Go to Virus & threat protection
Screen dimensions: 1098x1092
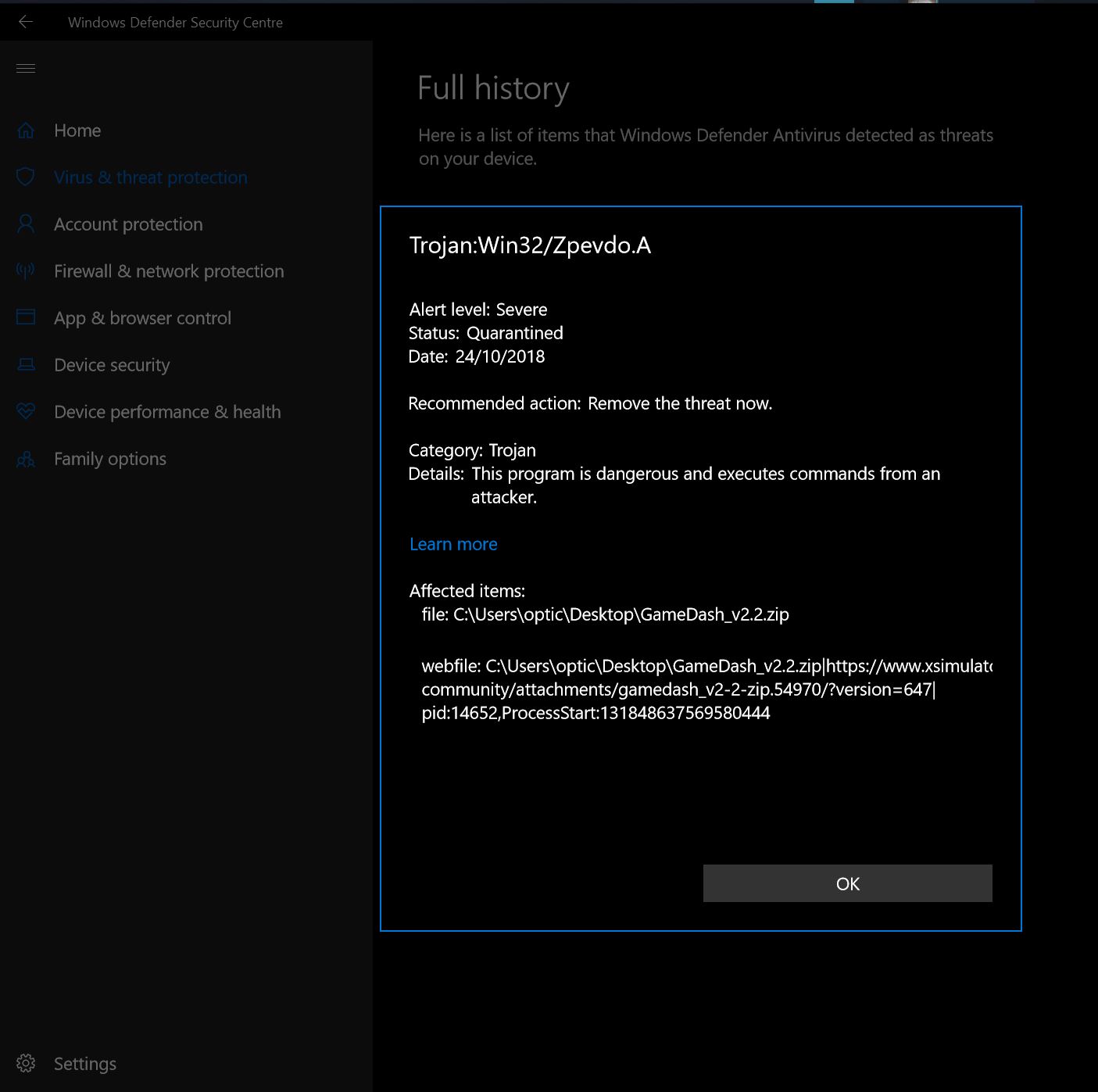click(x=151, y=177)
